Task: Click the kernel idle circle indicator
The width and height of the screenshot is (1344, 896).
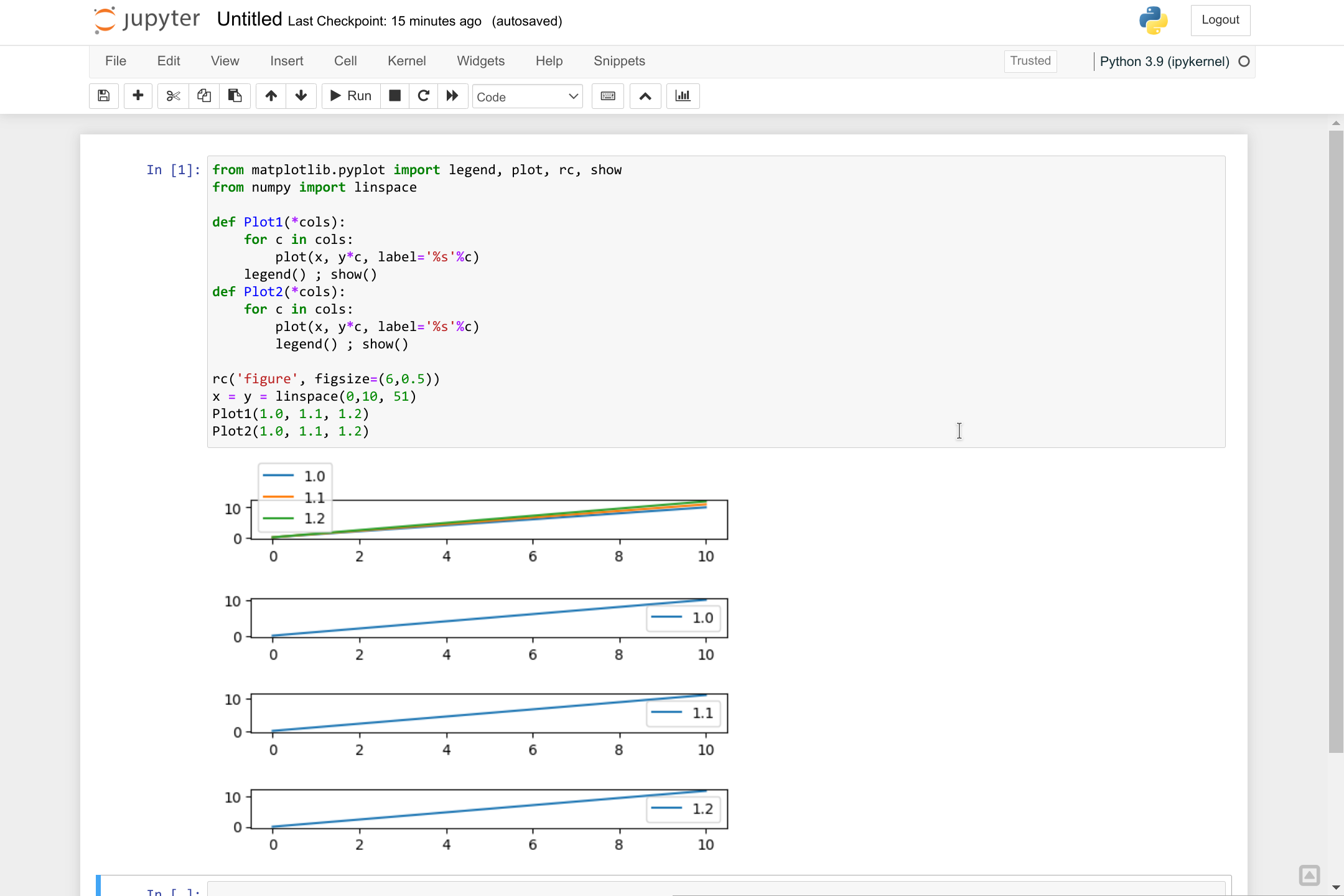Action: point(1244,62)
